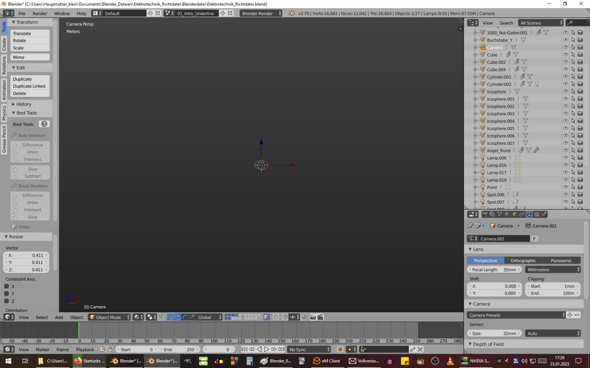
Task: Toggle renderability camera icon for Lamp.006
Action: [580, 158]
